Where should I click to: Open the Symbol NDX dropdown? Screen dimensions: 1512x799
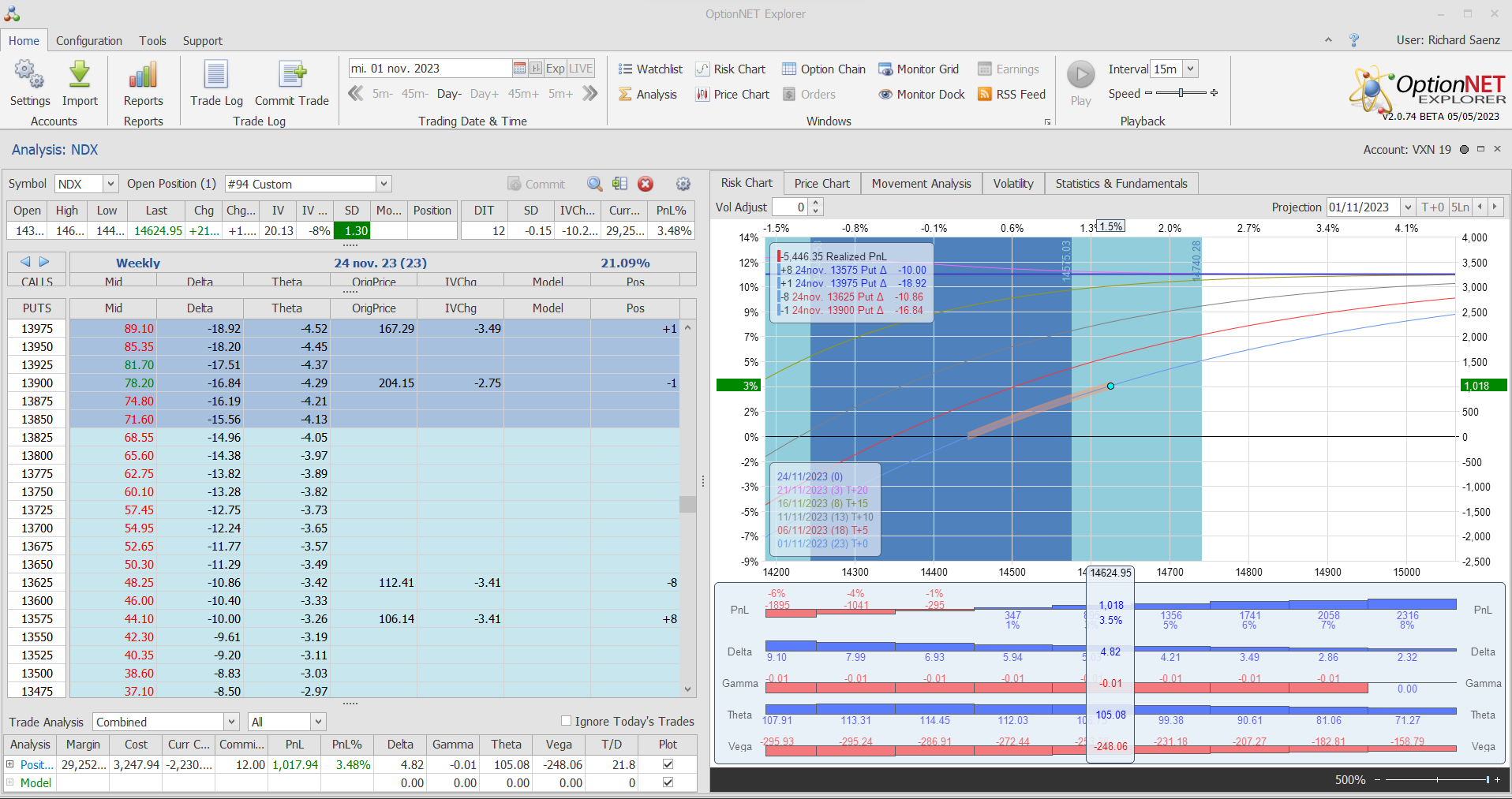tap(110, 184)
